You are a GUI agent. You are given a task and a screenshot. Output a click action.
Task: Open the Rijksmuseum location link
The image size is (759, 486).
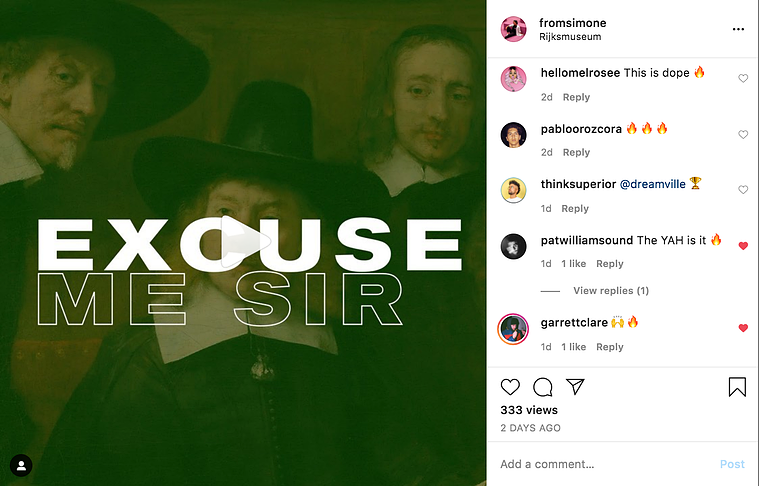[570, 37]
